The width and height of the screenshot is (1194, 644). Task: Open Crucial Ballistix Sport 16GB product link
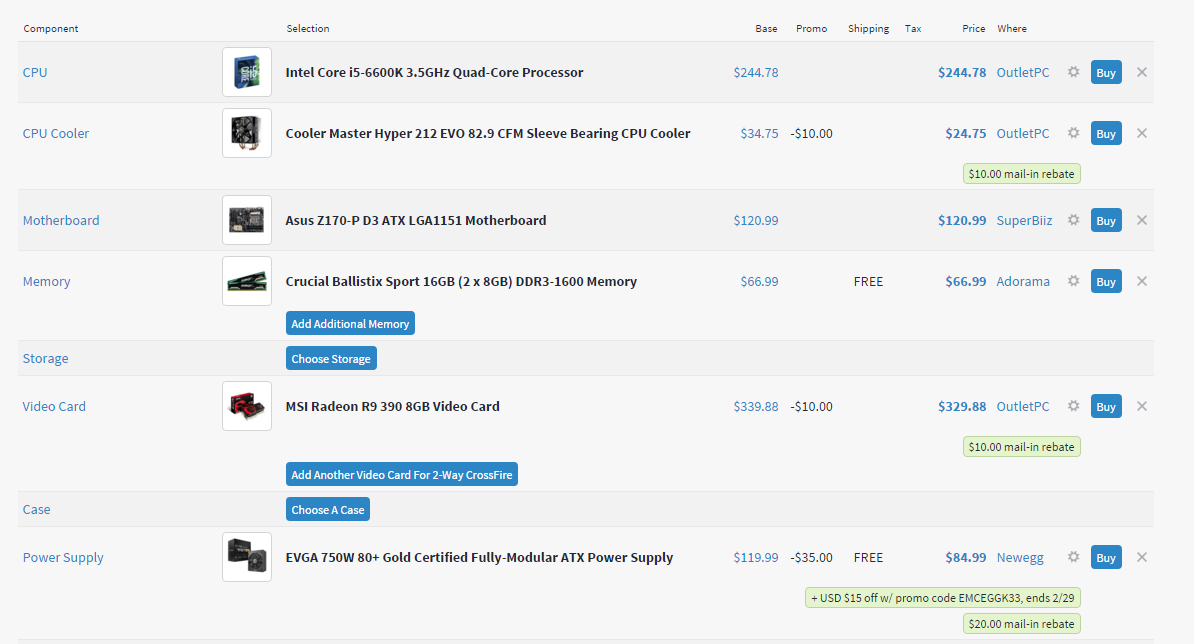click(x=461, y=281)
